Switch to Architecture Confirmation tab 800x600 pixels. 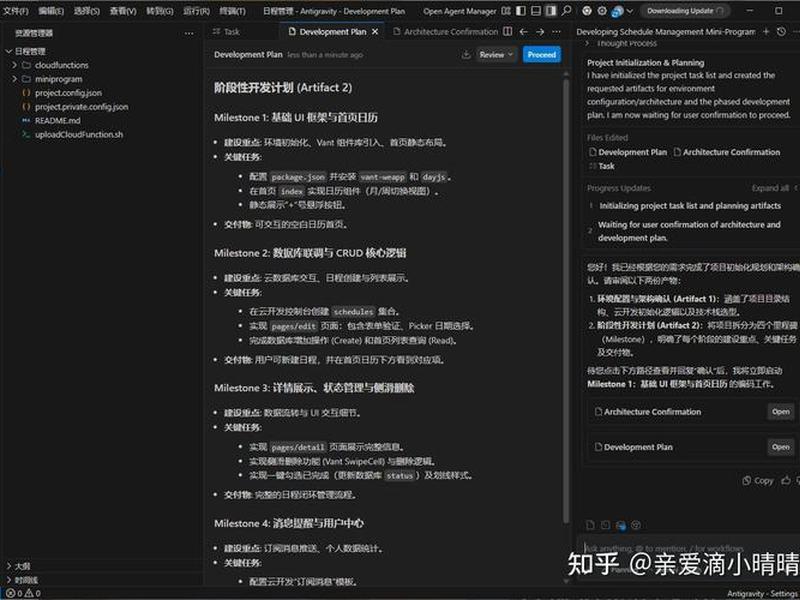[x=446, y=32]
